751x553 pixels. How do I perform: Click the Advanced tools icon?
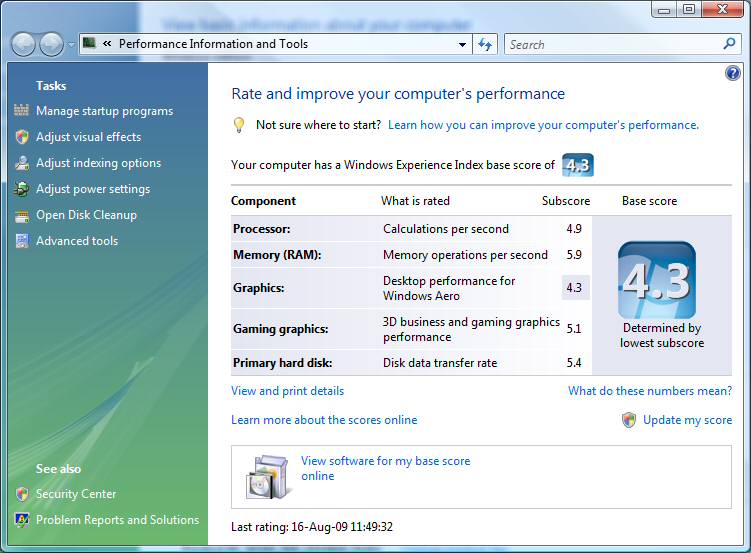(22, 241)
